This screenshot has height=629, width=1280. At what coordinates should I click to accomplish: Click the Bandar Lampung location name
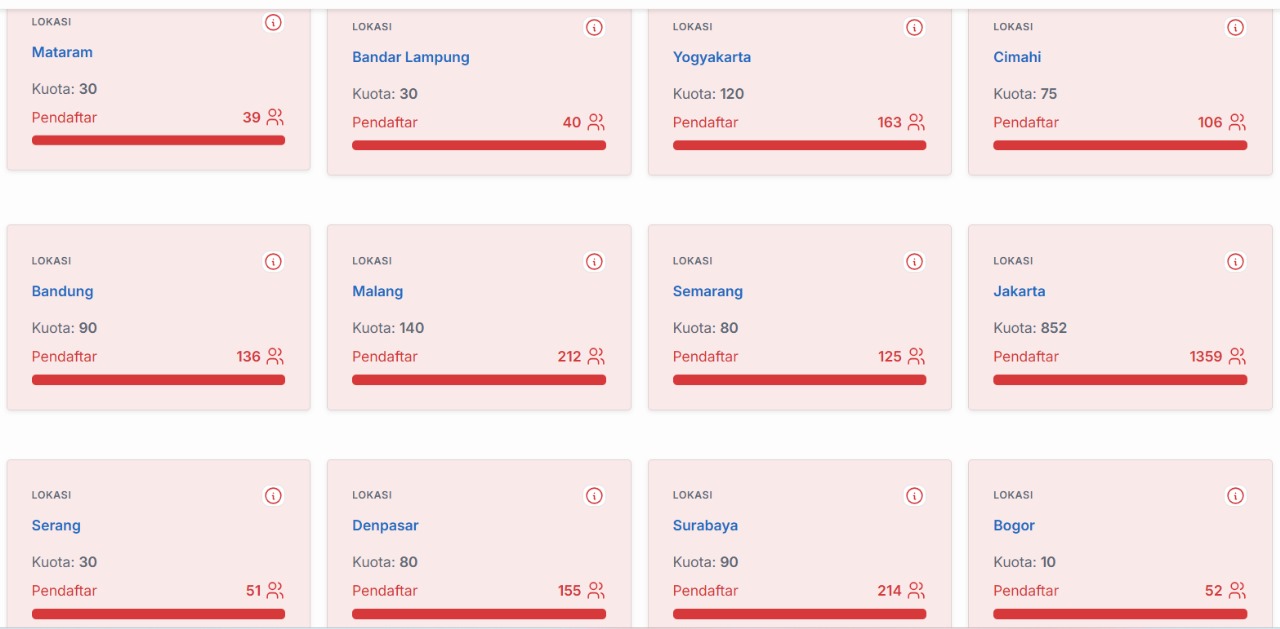pos(410,57)
